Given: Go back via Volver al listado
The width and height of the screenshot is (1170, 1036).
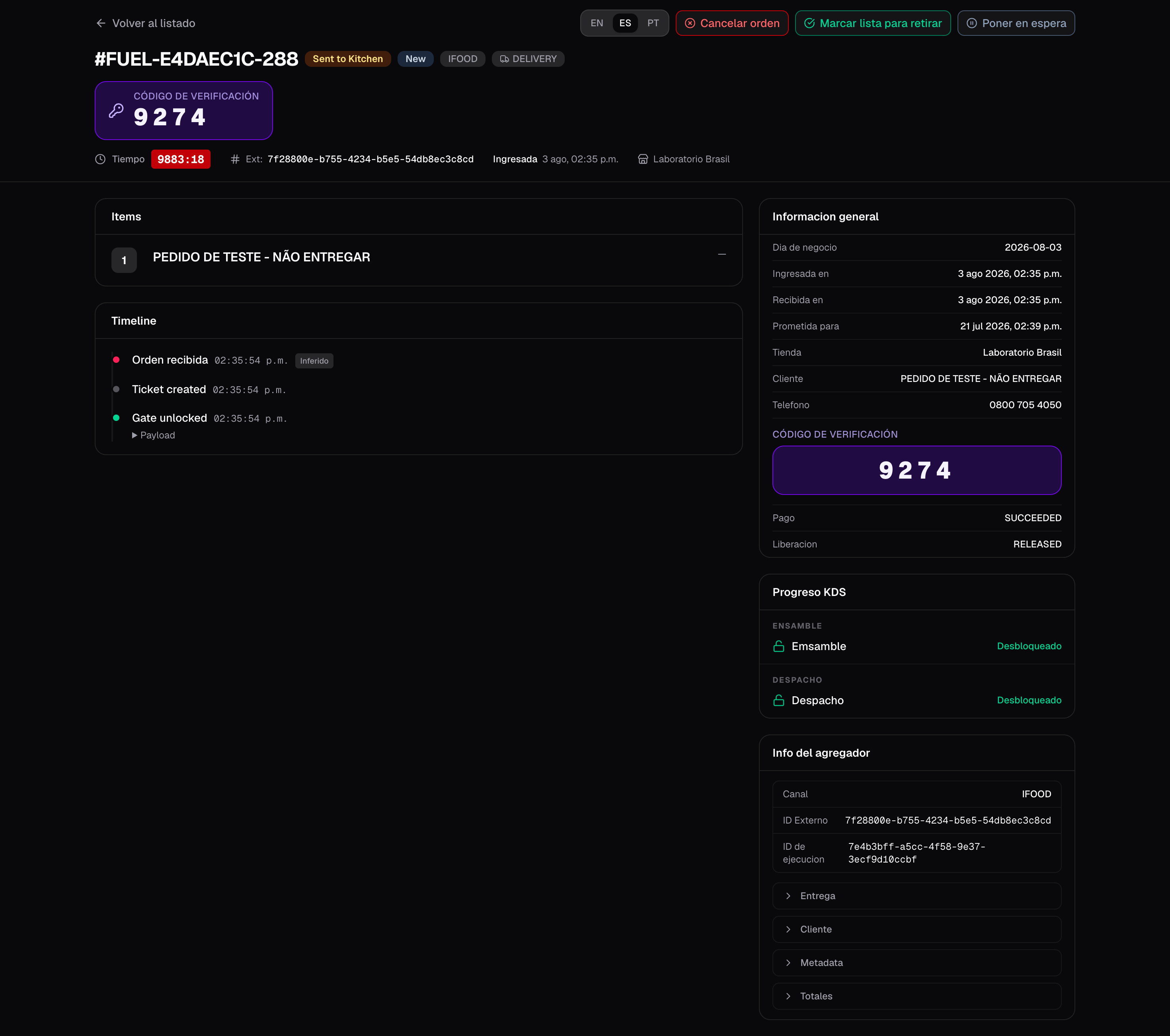Looking at the screenshot, I should [145, 23].
